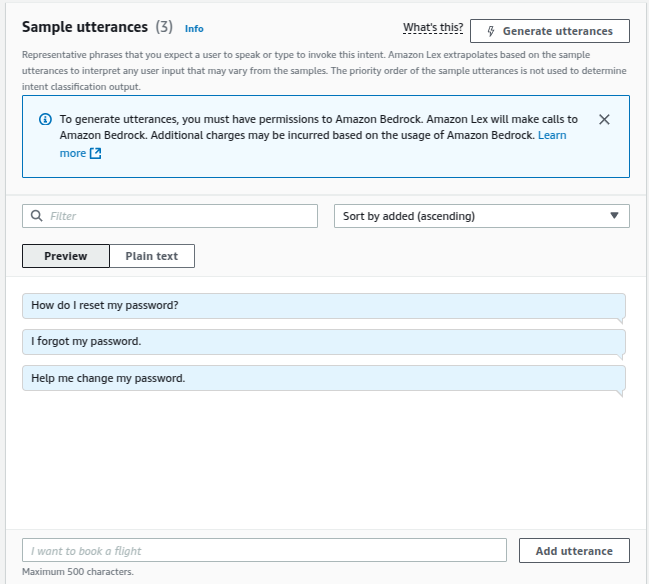
Task: Open the Info link beside Sample utterances
Action: [x=194, y=29]
